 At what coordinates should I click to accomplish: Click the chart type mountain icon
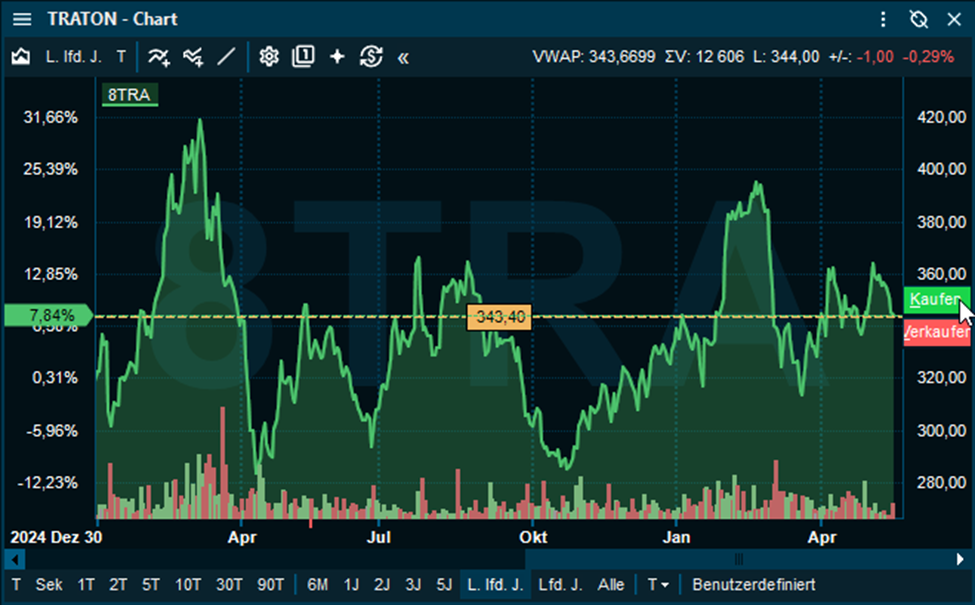point(21,57)
